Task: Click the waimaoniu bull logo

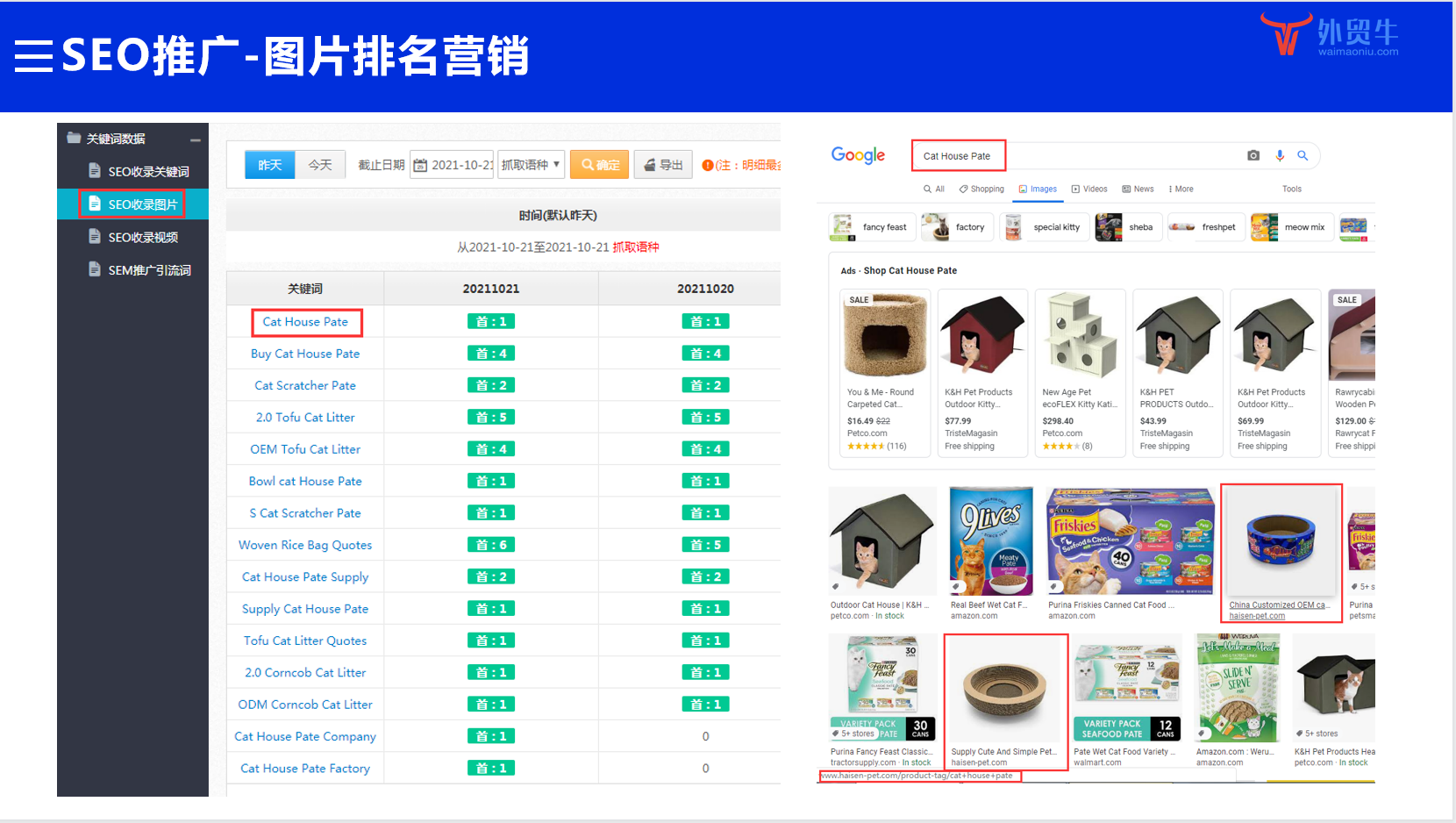Action: 1285,34
